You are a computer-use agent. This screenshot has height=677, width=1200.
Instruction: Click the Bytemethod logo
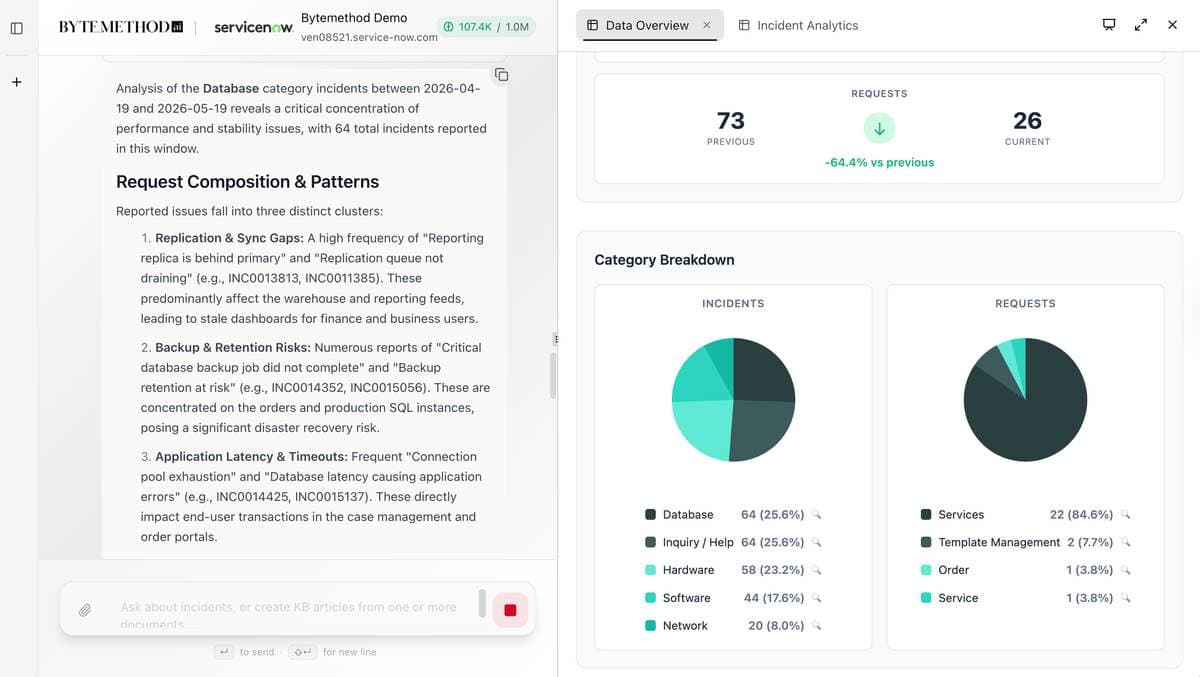121,27
